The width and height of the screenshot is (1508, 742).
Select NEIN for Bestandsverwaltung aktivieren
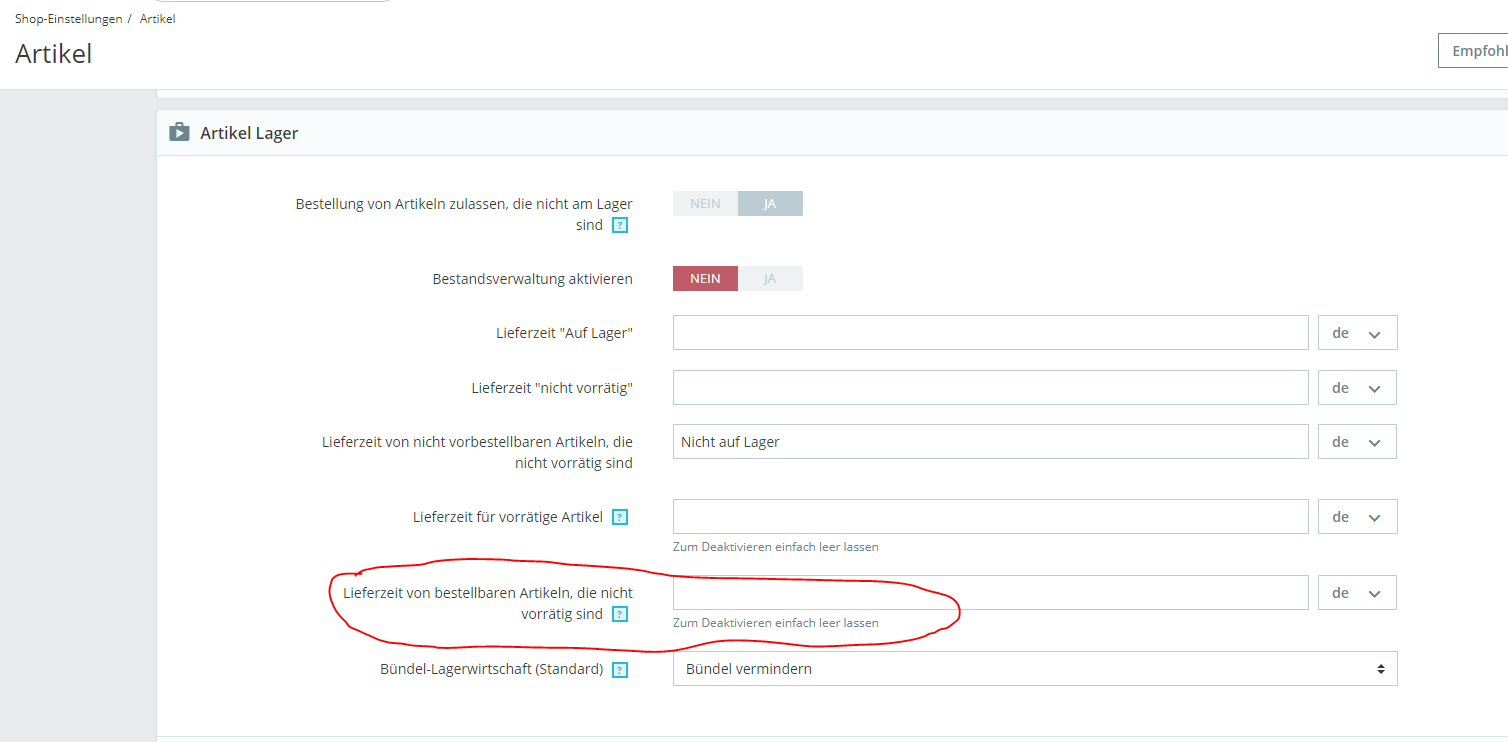point(705,279)
